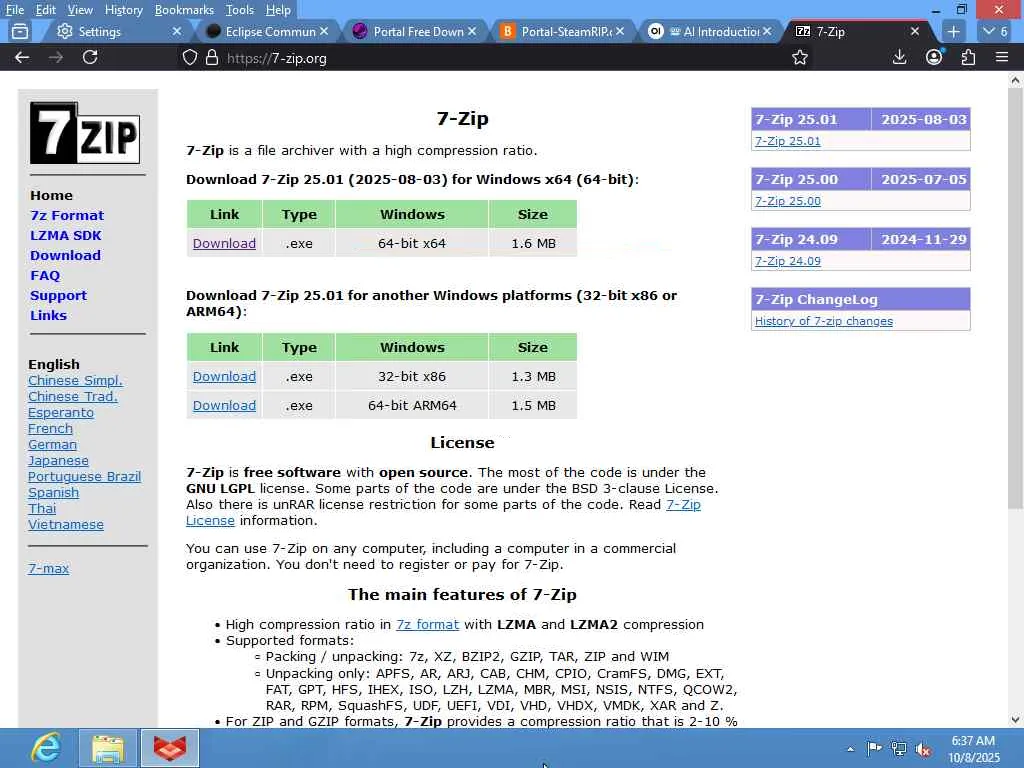The image size is (1024, 768).
Task: Click the 7-Zip logo image
Action: (x=85, y=133)
